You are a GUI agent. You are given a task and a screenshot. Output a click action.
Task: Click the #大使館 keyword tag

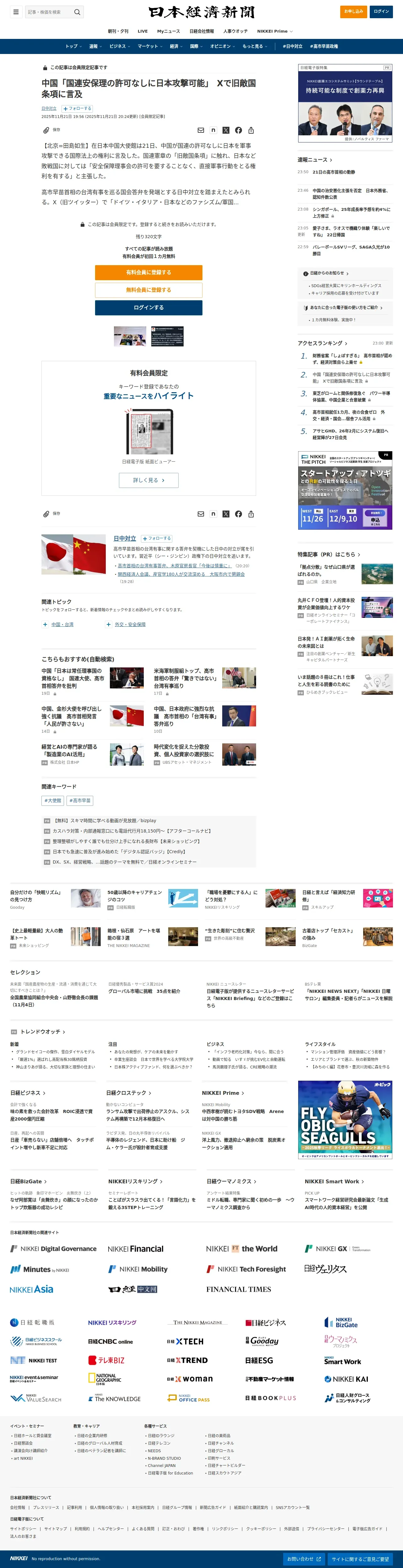click(x=53, y=800)
